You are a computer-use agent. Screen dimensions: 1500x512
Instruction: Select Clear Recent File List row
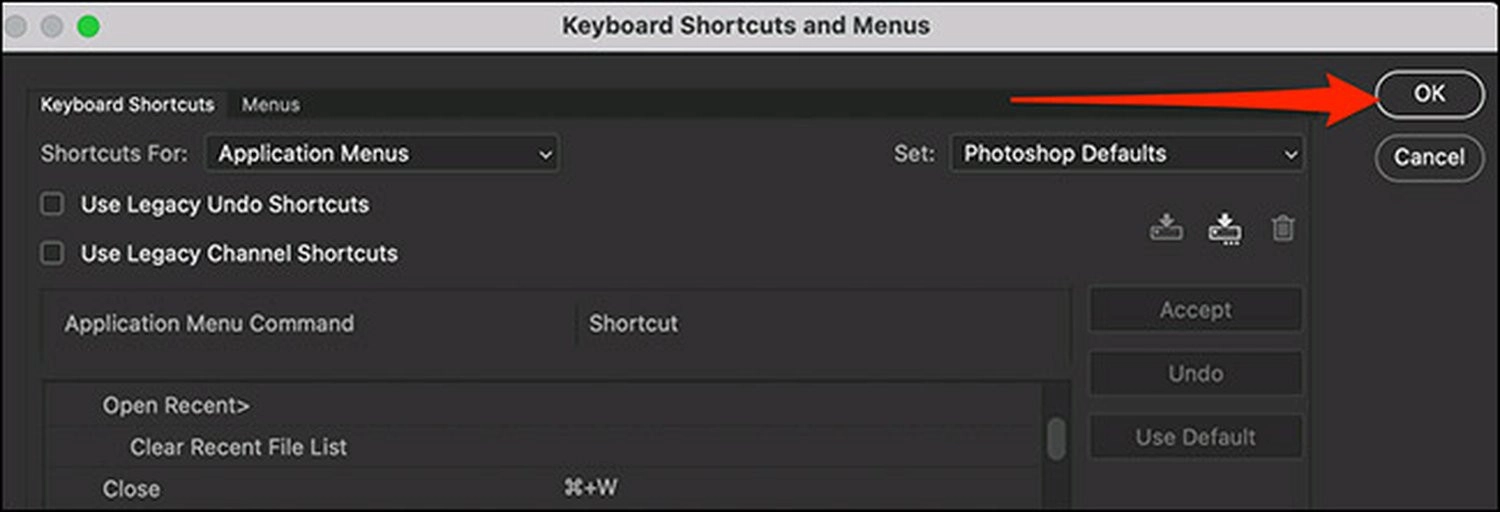(543, 447)
